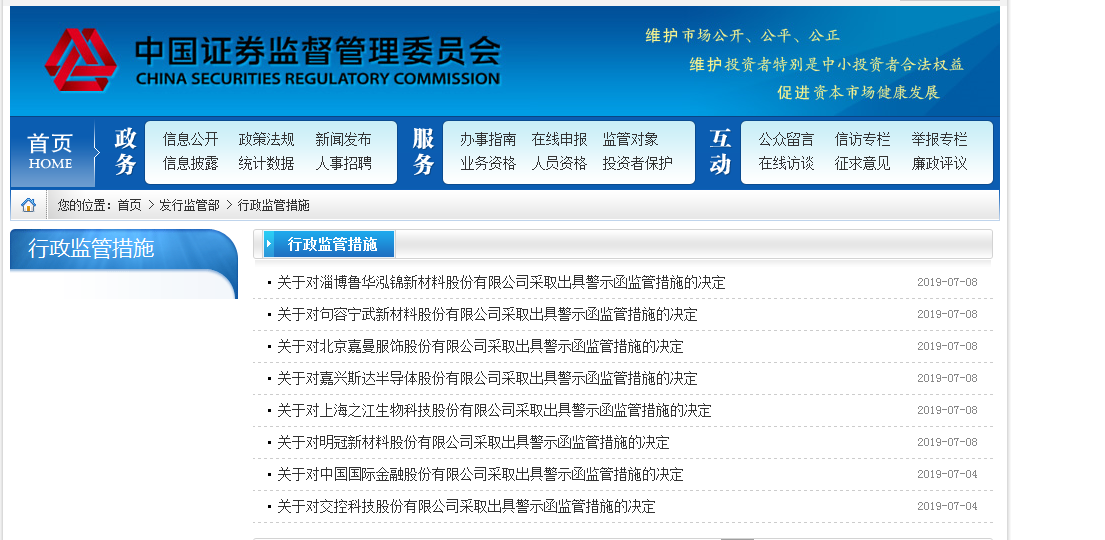Viewport: 1105px width, 540px height.
Task: Open 办事指南 under 服务
Action: [x=488, y=140]
